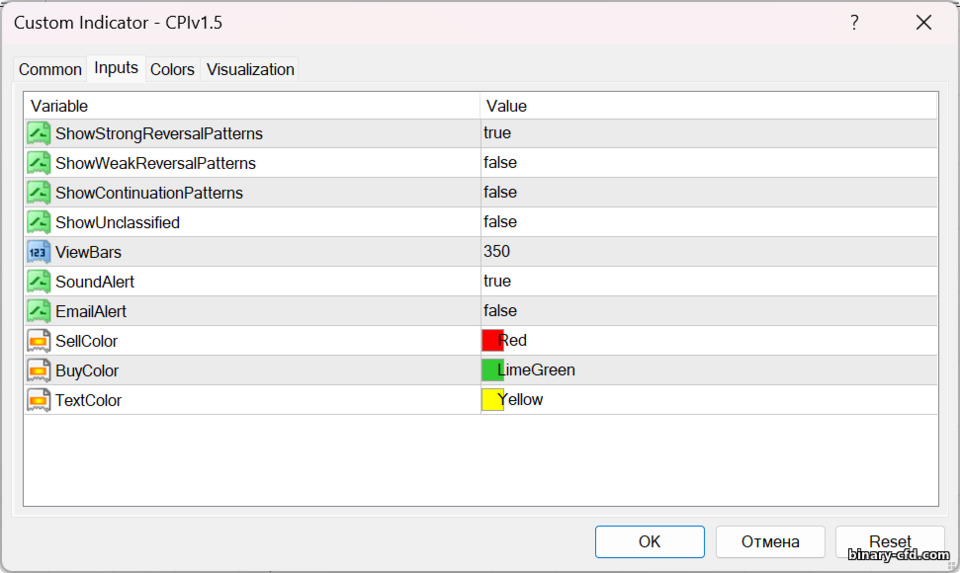Click the ShowStrongReversalPatterns boolean icon
Image resolution: width=960 pixels, height=573 pixels.
[x=39, y=133]
